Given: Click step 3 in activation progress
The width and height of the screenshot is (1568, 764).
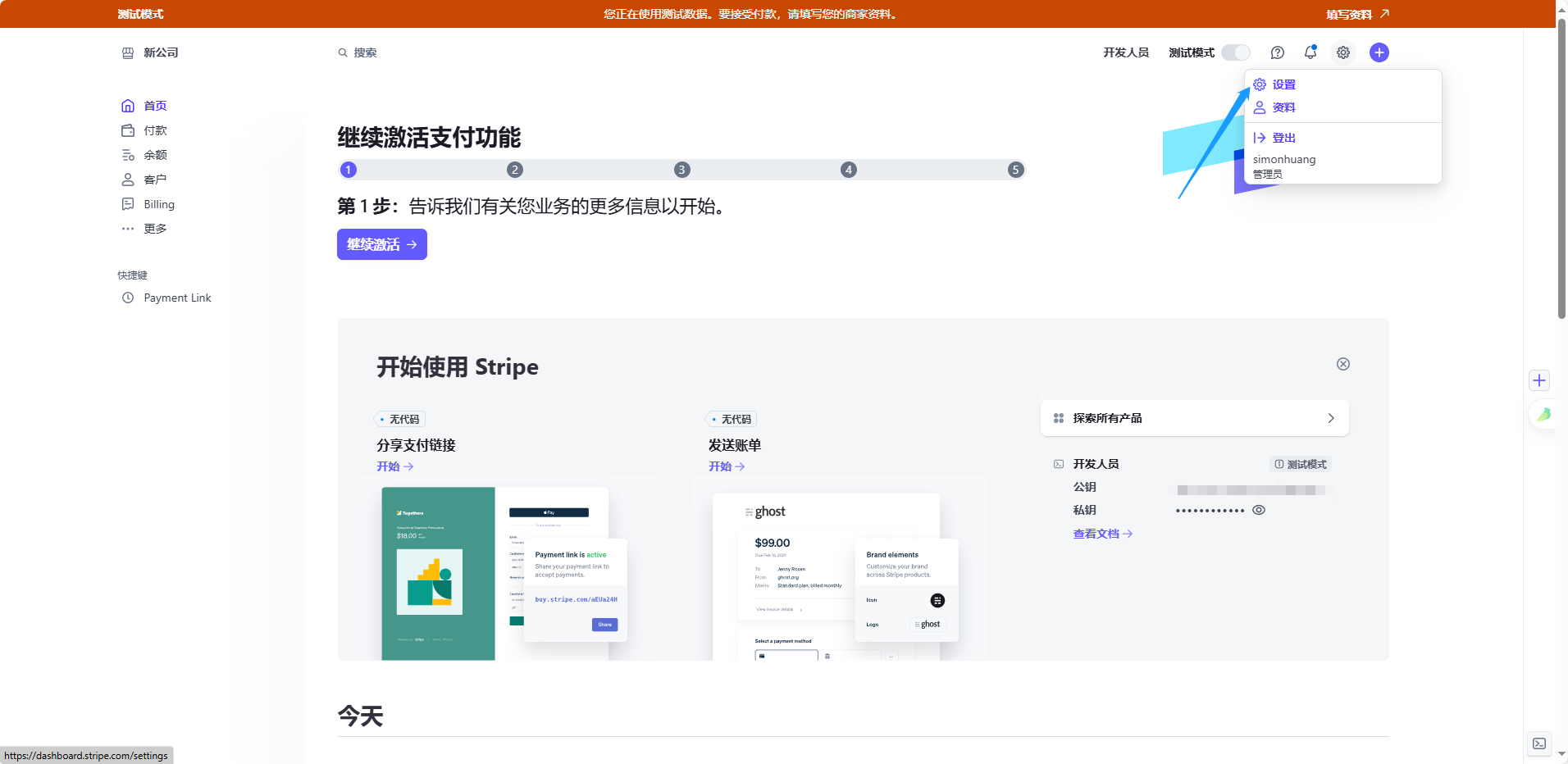Looking at the screenshot, I should [x=682, y=170].
